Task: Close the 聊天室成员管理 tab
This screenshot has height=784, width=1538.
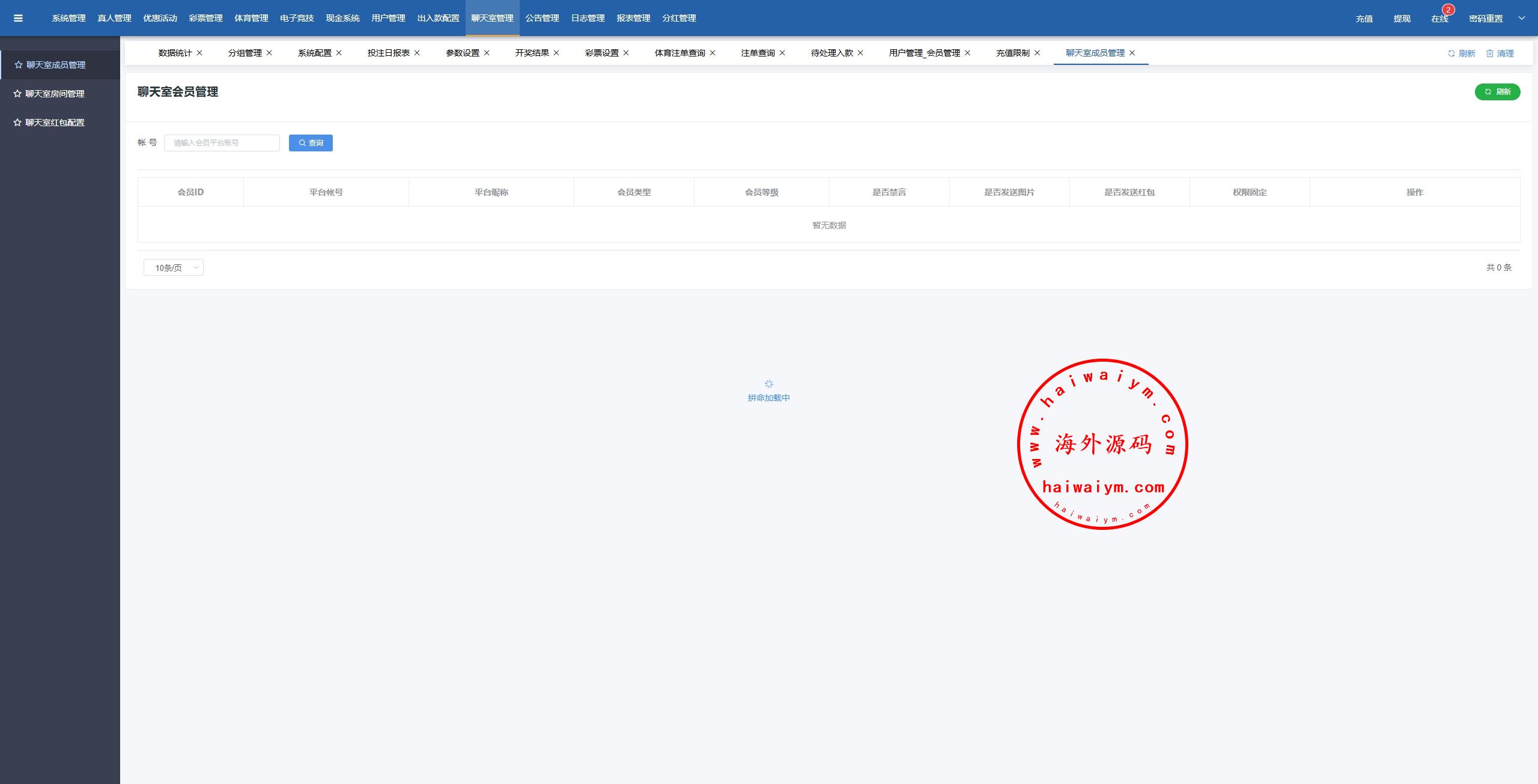Action: 1132,53
